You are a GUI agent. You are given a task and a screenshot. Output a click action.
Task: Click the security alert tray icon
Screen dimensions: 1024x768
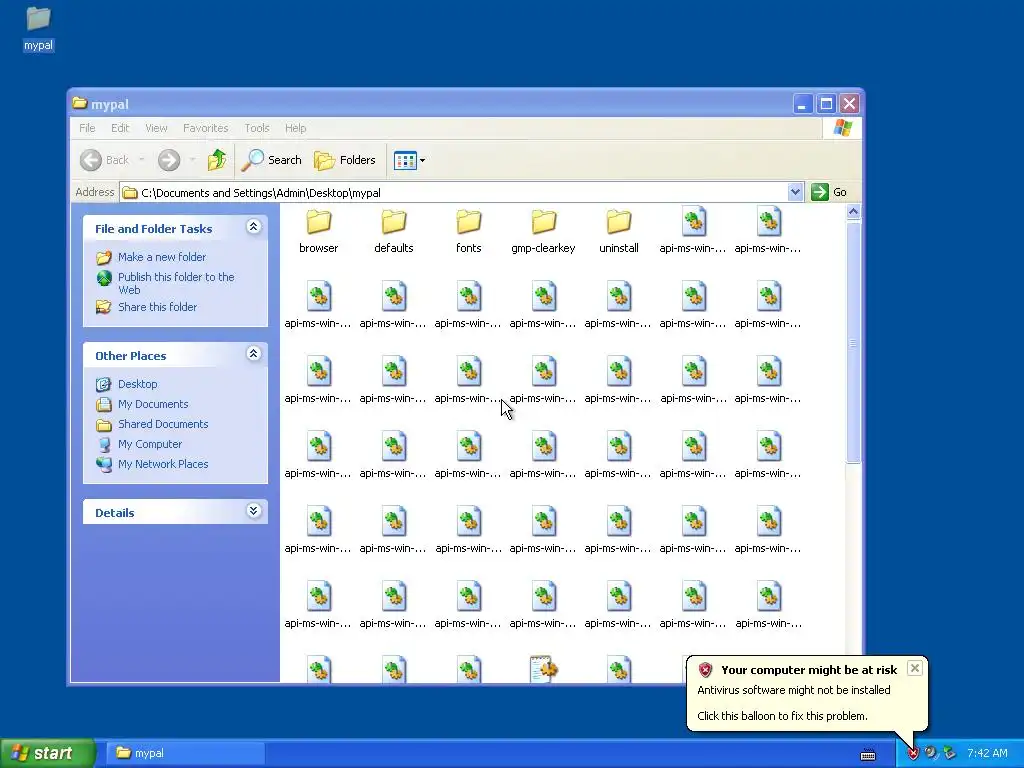pos(913,754)
